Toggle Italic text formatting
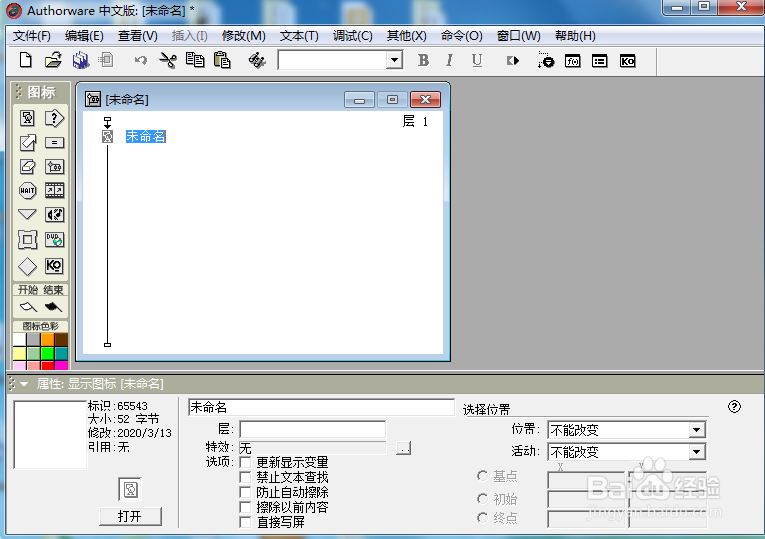The height and width of the screenshot is (539, 765). 449,60
